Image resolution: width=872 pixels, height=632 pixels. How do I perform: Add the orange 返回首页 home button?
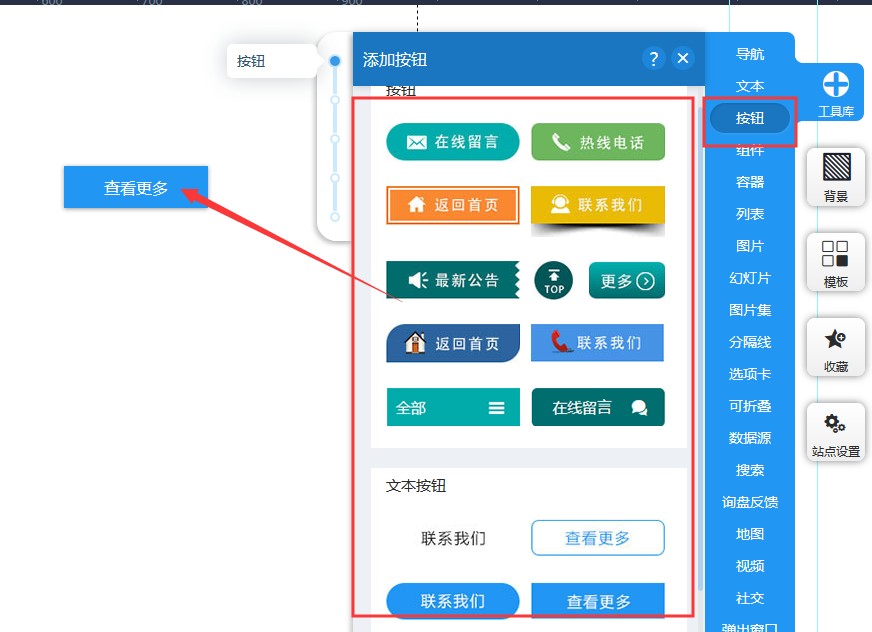453,205
